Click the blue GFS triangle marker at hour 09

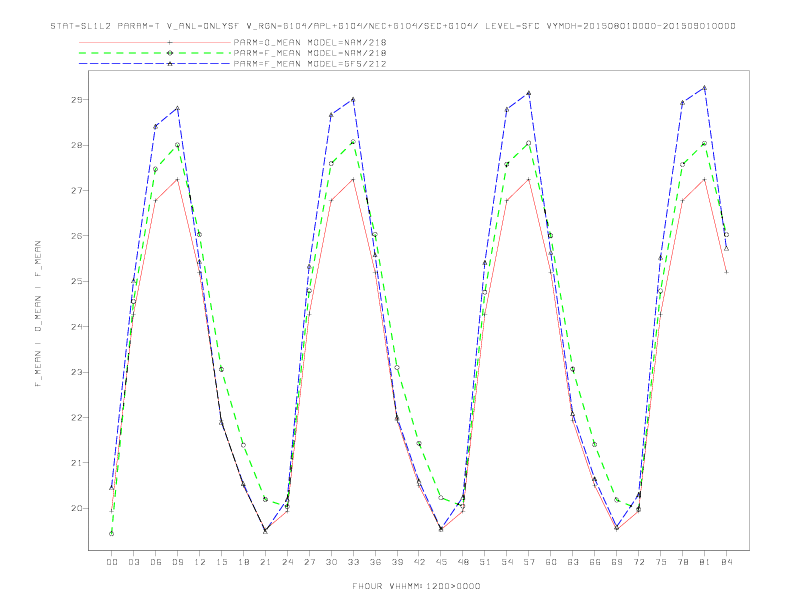pyautogui.click(x=177, y=108)
